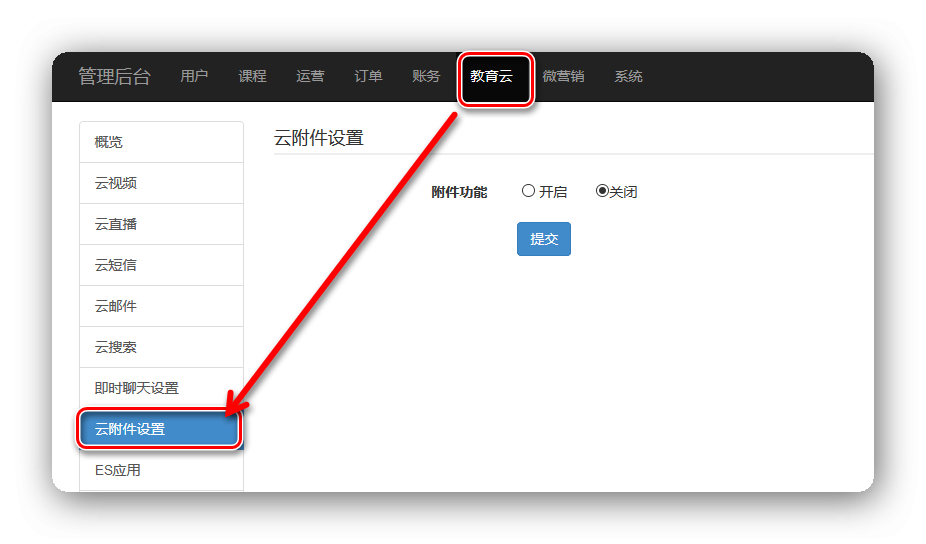Click the 管理后台 brand link
The width and height of the screenshot is (926, 544).
click(114, 77)
